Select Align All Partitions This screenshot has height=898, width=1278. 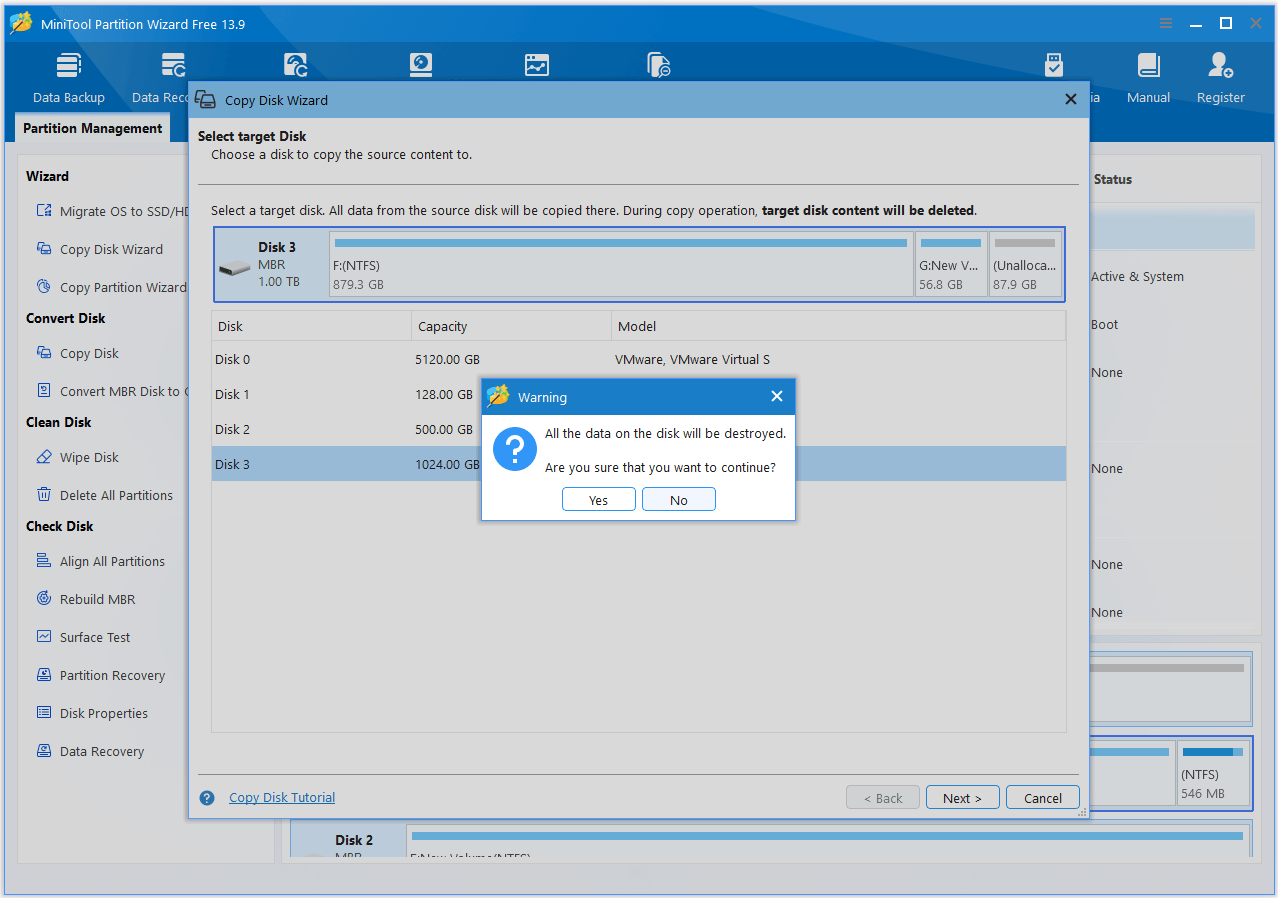(x=100, y=561)
